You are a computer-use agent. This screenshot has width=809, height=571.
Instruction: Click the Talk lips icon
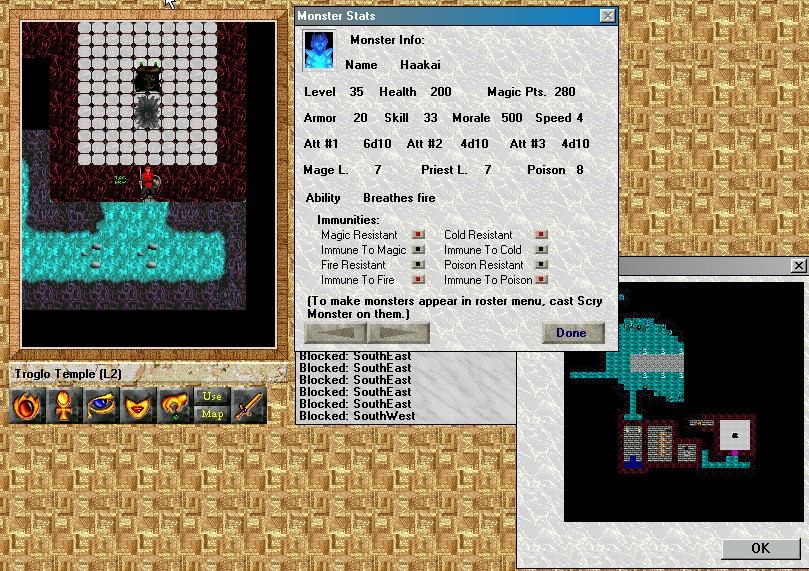click(x=138, y=406)
